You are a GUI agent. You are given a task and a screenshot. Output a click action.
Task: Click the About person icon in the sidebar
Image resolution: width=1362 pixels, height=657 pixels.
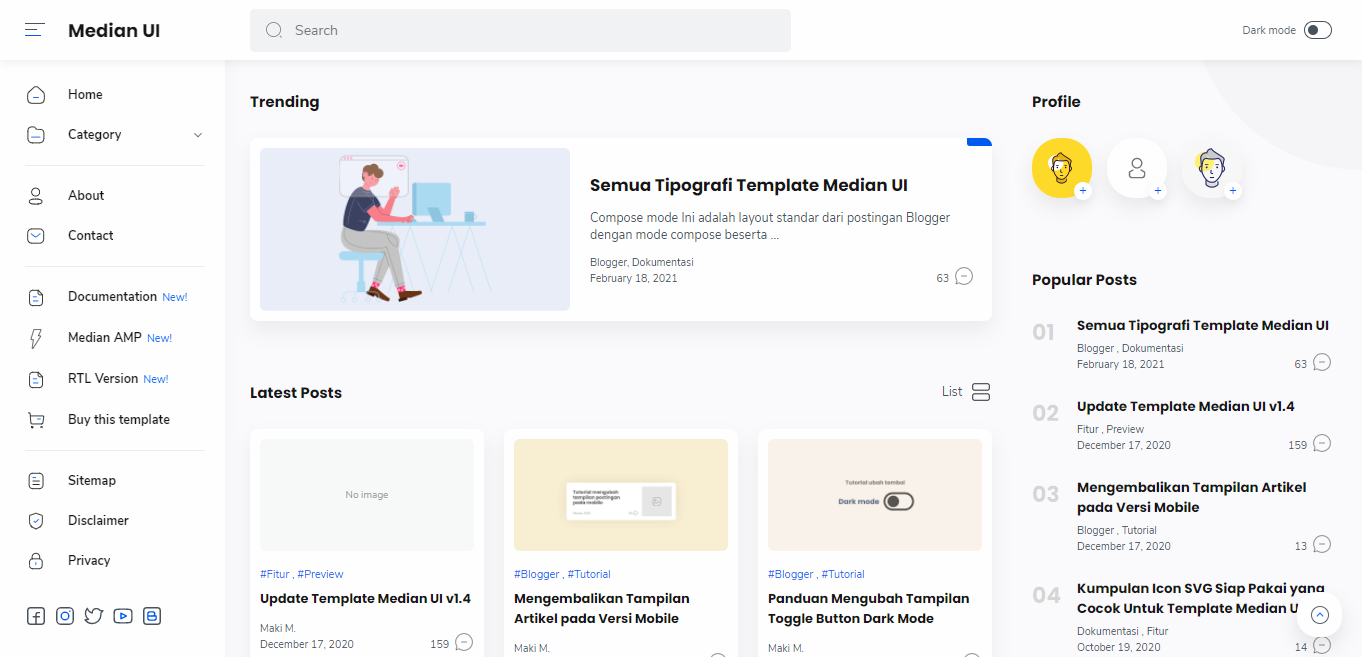(x=36, y=196)
